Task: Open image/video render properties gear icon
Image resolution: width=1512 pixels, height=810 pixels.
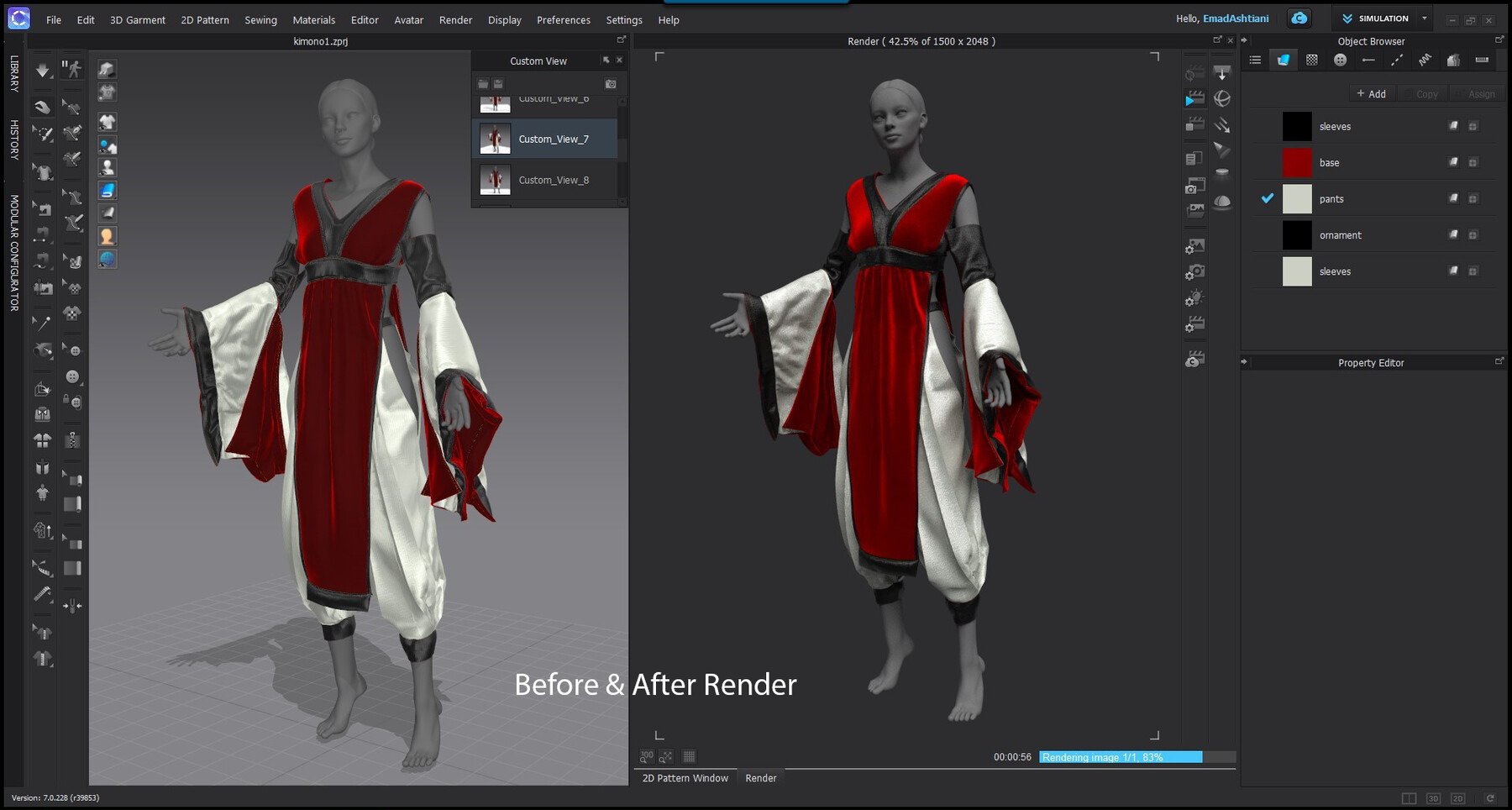Action: [1194, 246]
